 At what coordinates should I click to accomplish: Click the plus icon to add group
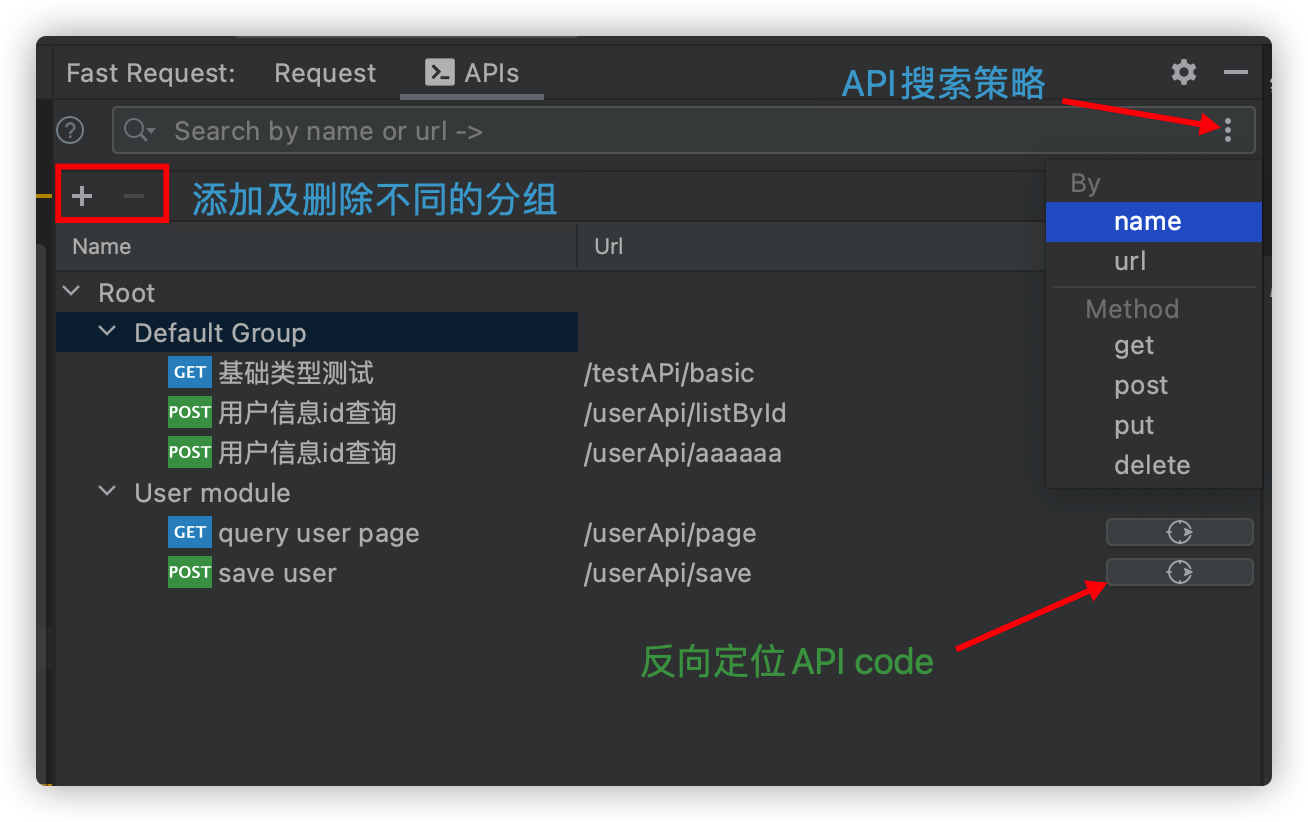tap(82, 196)
